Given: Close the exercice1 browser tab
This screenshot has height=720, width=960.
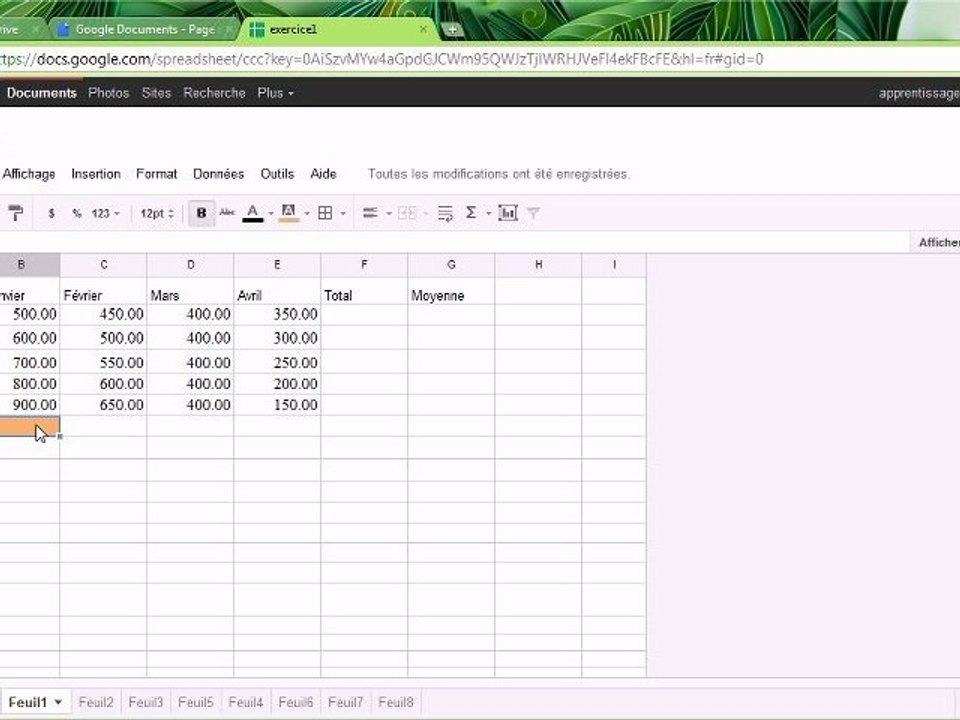Looking at the screenshot, I should [x=423, y=29].
